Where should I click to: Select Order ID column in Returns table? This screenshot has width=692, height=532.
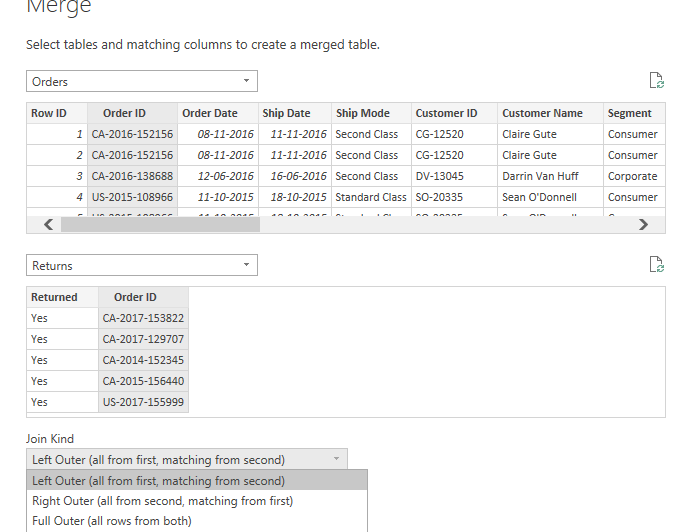coord(143,297)
